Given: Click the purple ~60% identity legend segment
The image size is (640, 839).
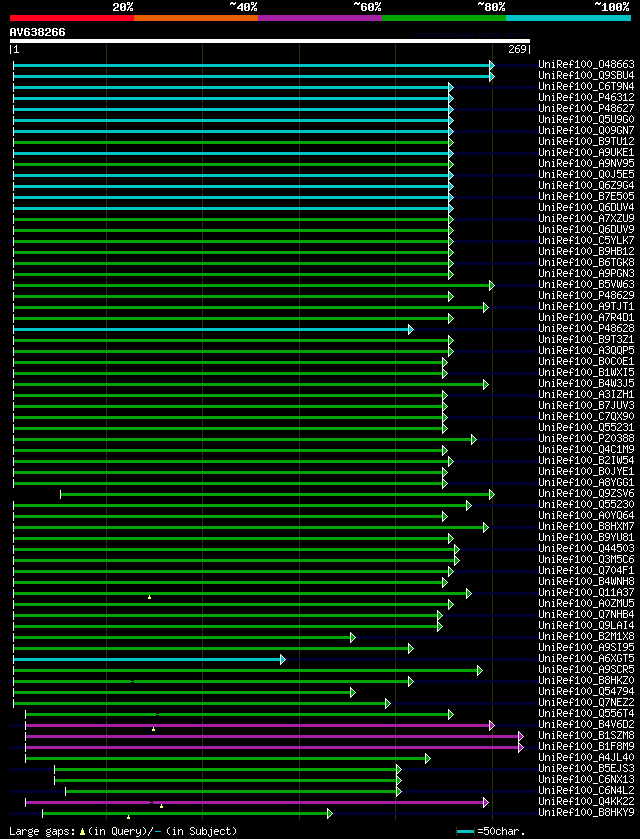Looking at the screenshot, I should tap(320, 18).
